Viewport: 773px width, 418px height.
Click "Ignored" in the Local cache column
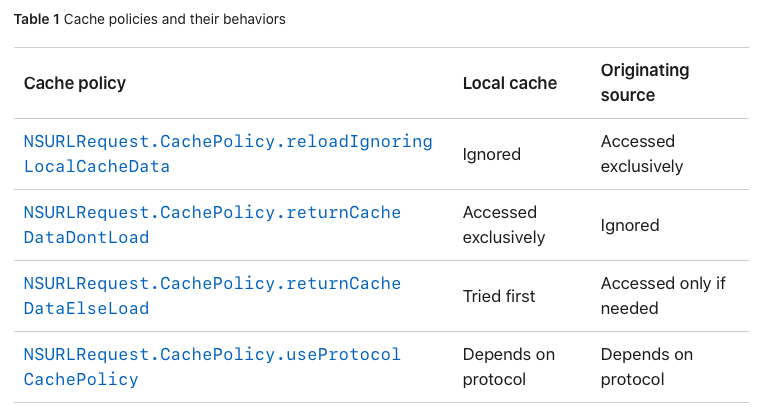(x=491, y=155)
